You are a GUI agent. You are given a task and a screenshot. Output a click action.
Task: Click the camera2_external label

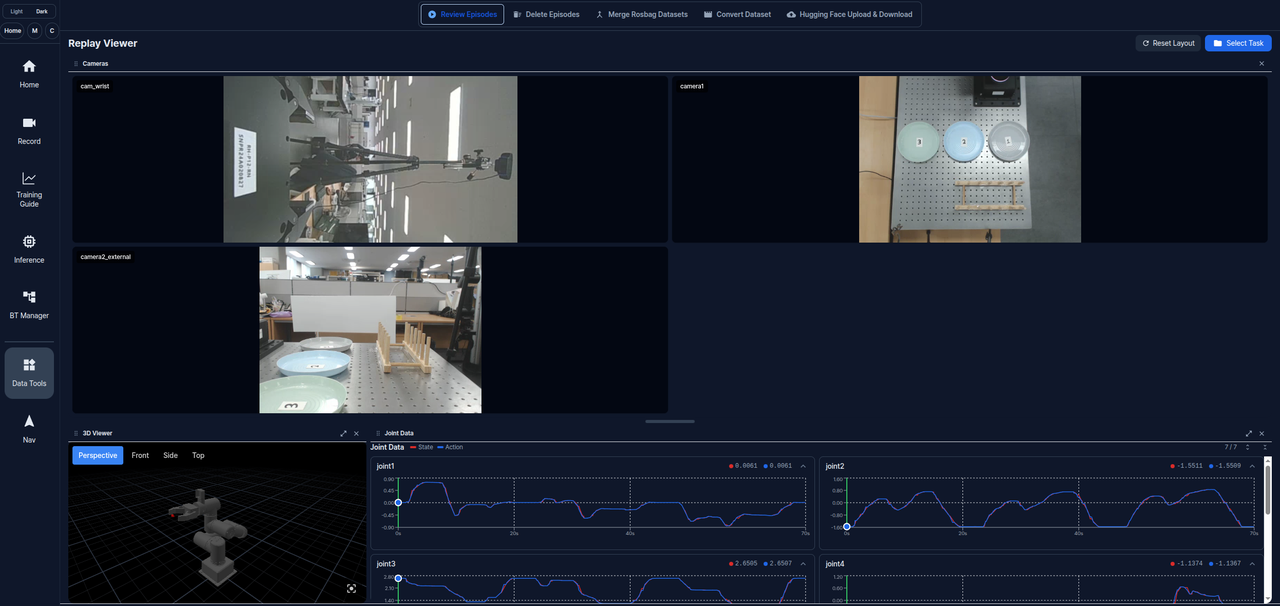(105, 257)
